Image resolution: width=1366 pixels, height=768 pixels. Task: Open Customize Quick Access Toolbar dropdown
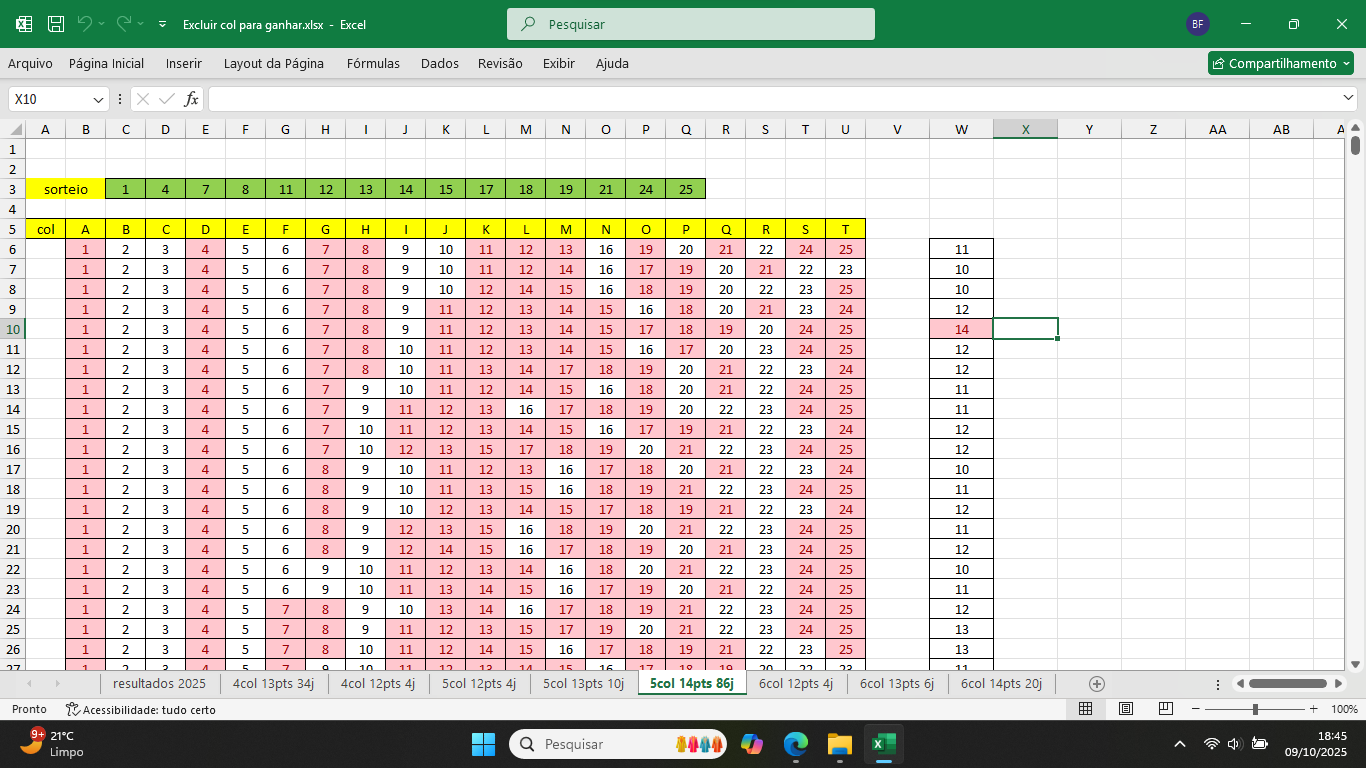[x=161, y=24]
